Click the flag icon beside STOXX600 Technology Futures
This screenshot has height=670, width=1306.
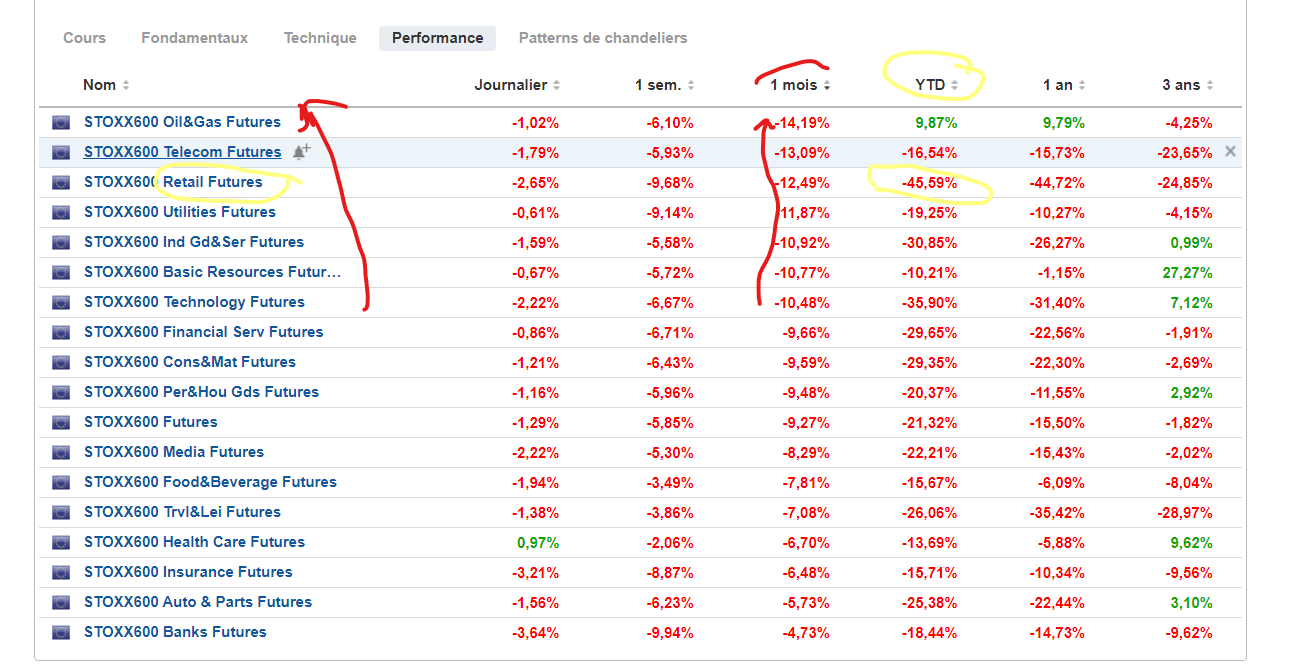click(61, 303)
